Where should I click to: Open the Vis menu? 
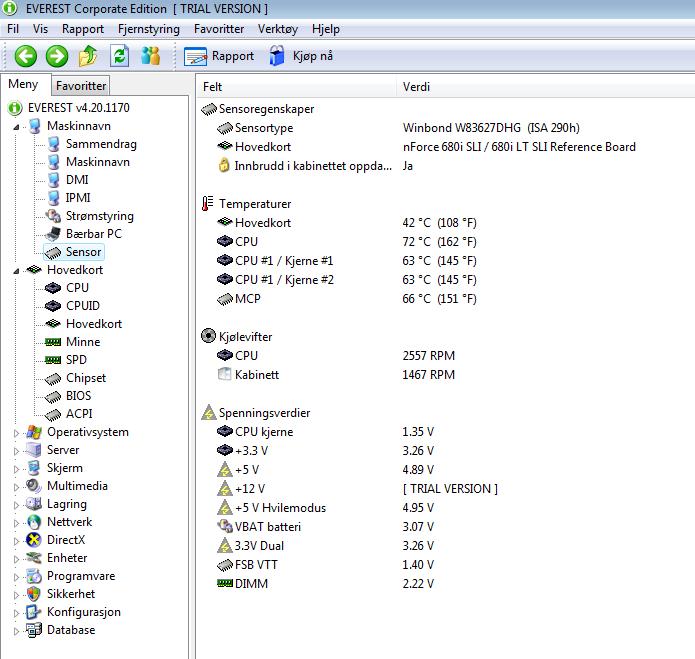(40, 29)
